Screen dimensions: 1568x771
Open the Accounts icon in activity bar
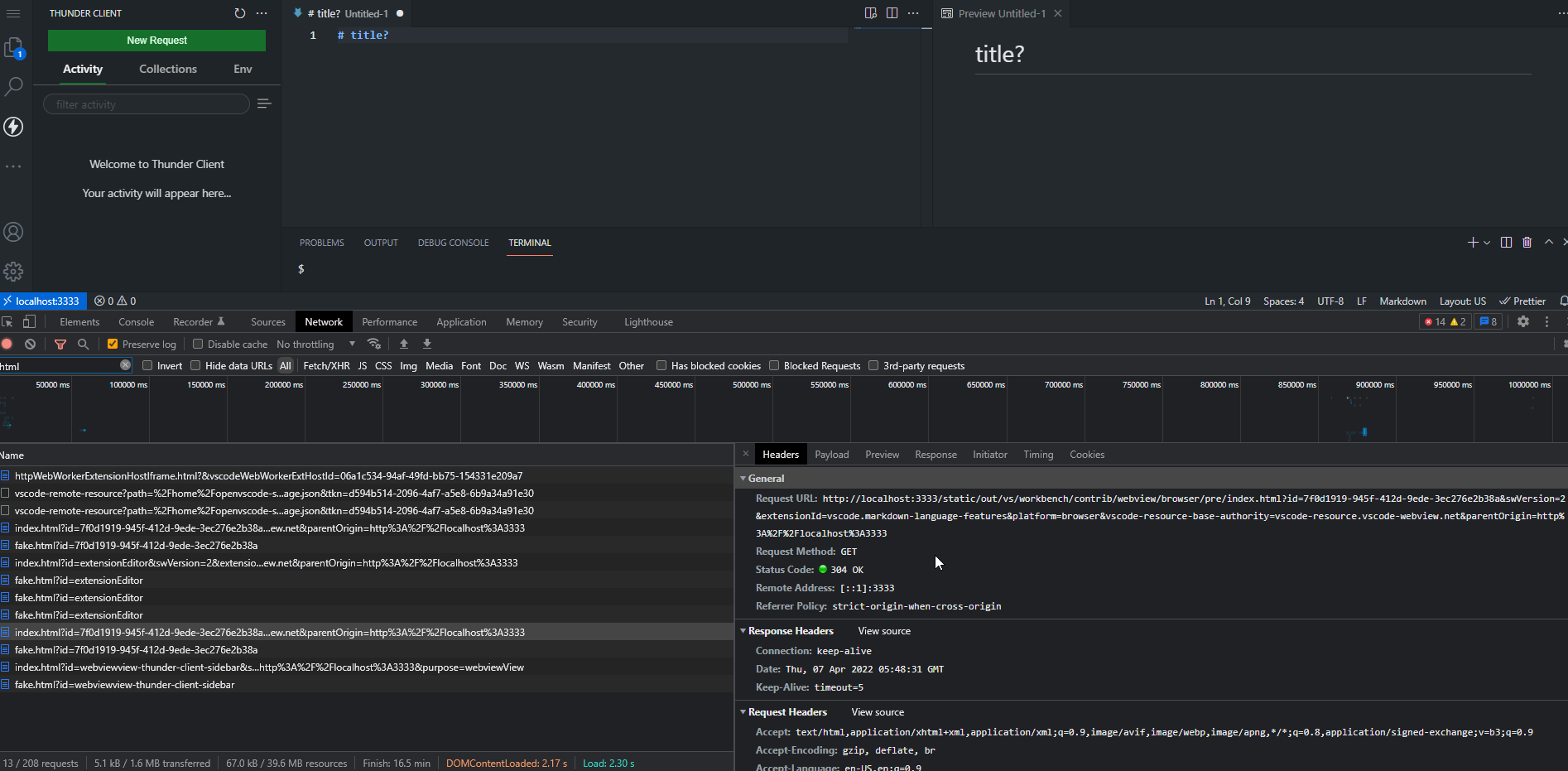pos(13,232)
